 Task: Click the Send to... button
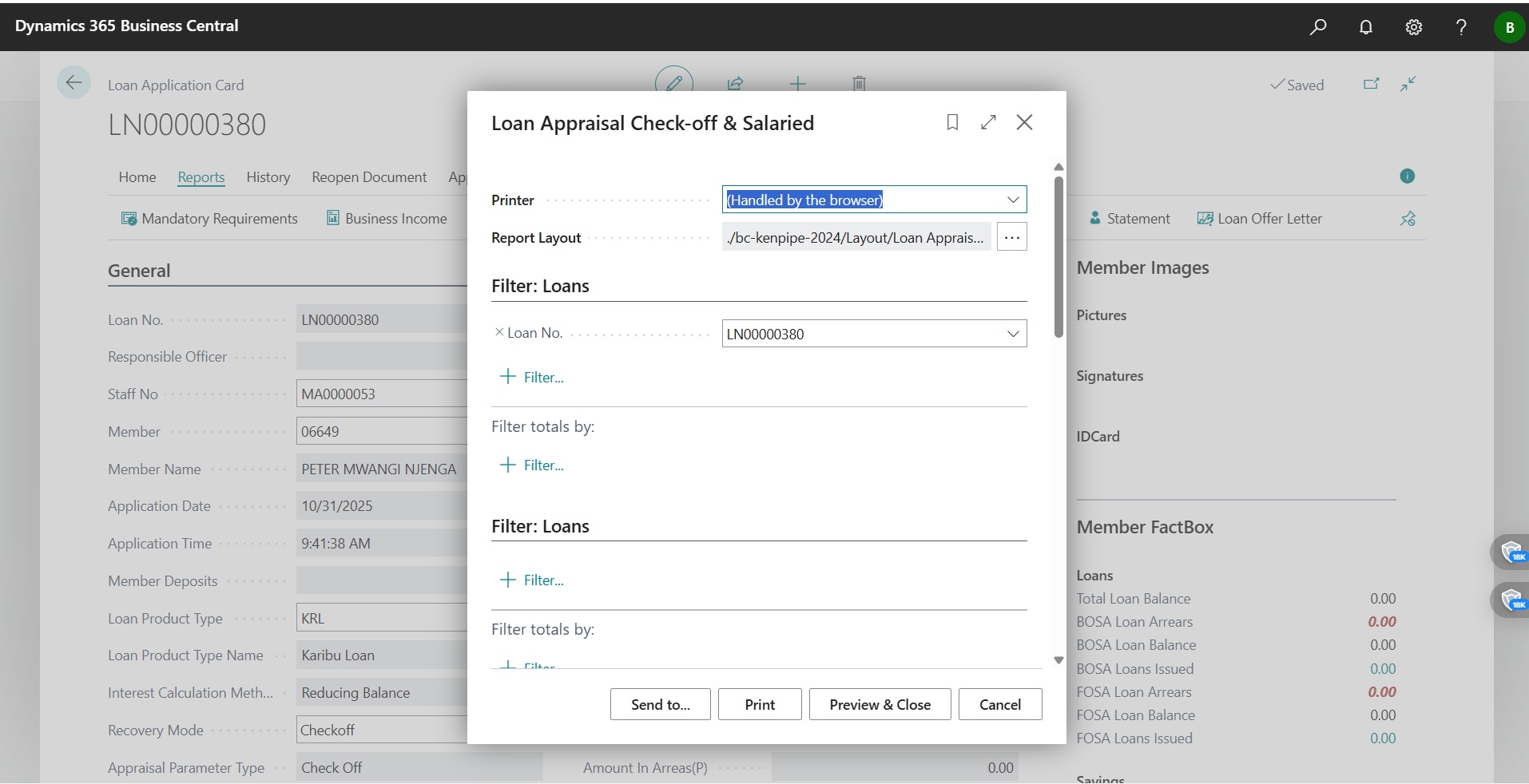tap(659, 704)
